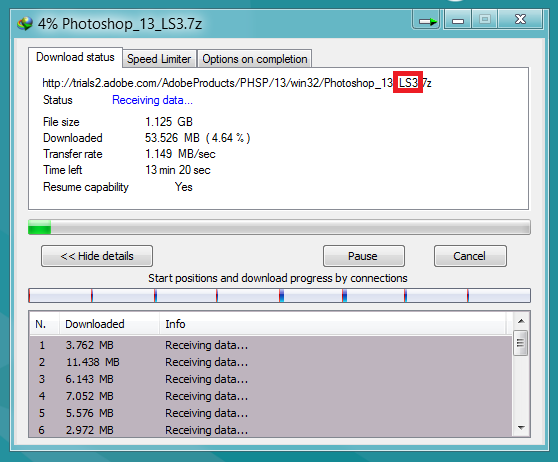Screen dimensions: 558x462
Task: Select connection row with 6.143 MB
Action: pyautogui.click(x=271, y=379)
